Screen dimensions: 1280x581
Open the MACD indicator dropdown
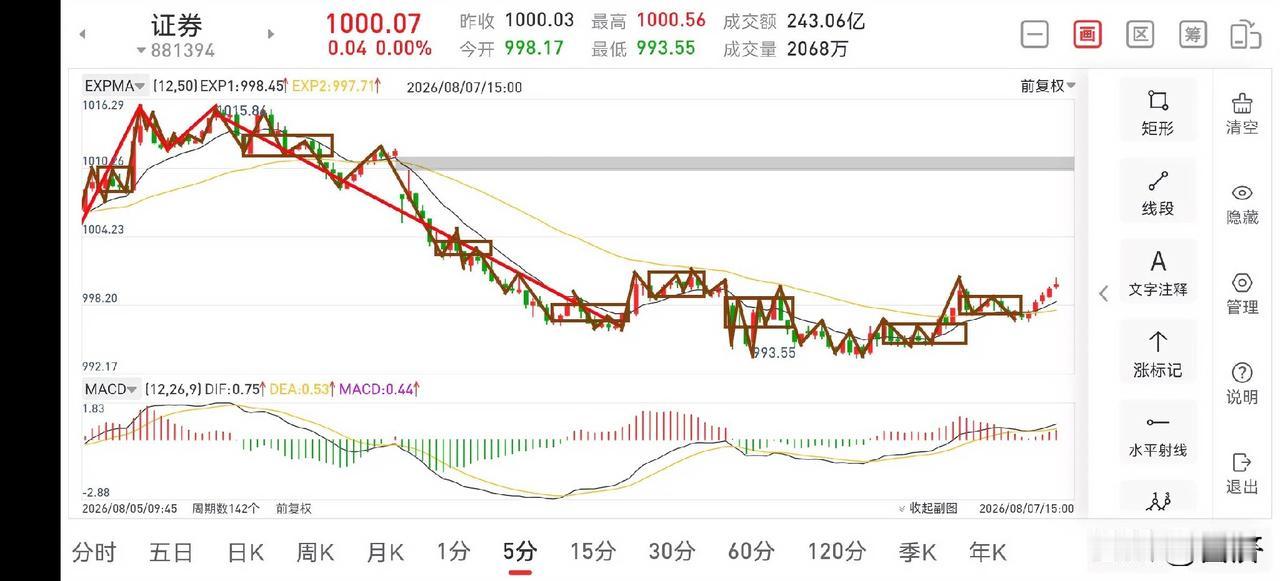(112, 389)
